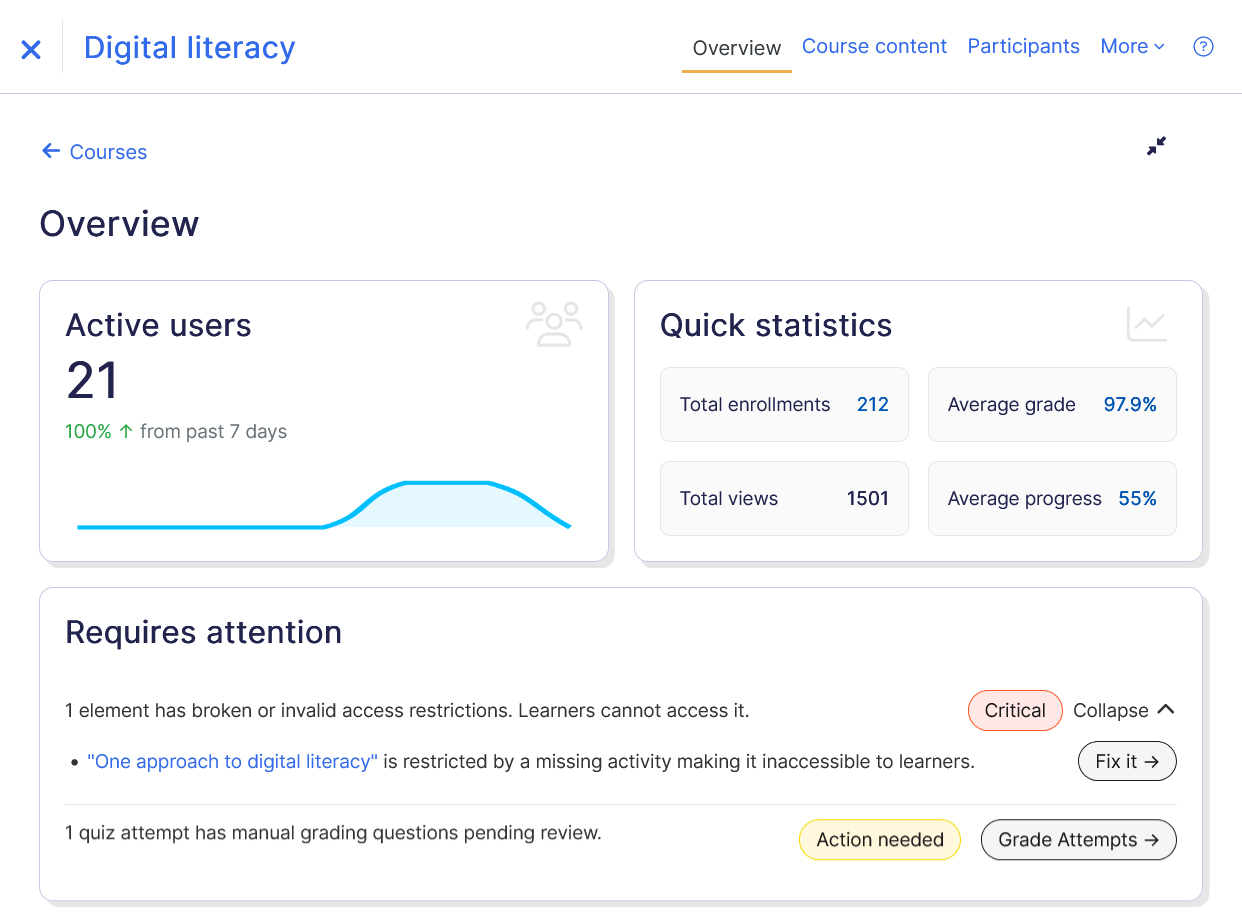Switch to the Course content tab
The width and height of the screenshot is (1242, 915).
coord(874,46)
